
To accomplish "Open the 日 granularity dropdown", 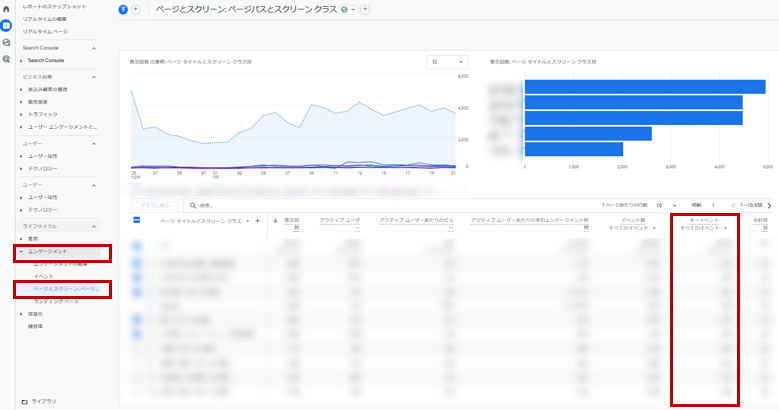I will pyautogui.click(x=447, y=62).
